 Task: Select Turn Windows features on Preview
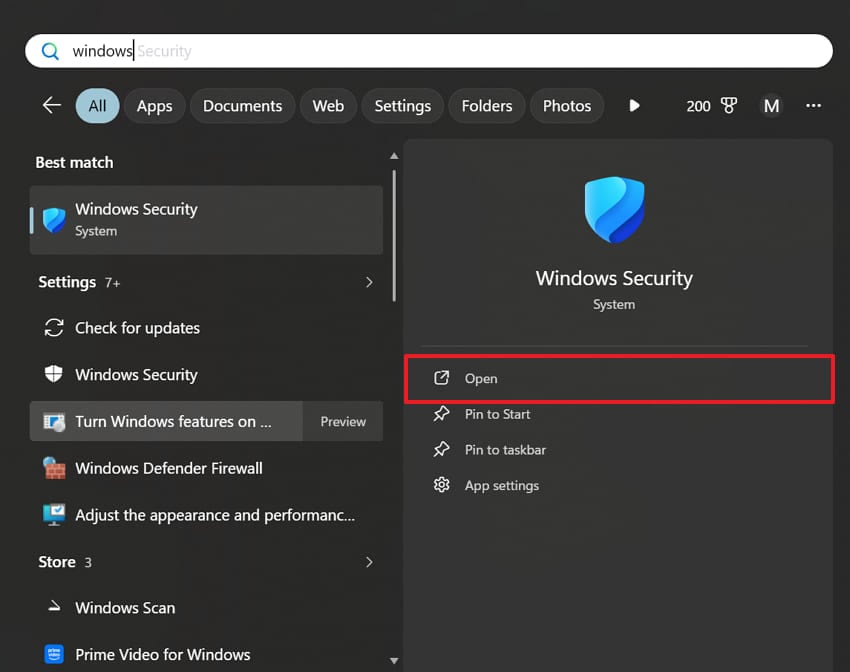pyautogui.click(x=165, y=421)
